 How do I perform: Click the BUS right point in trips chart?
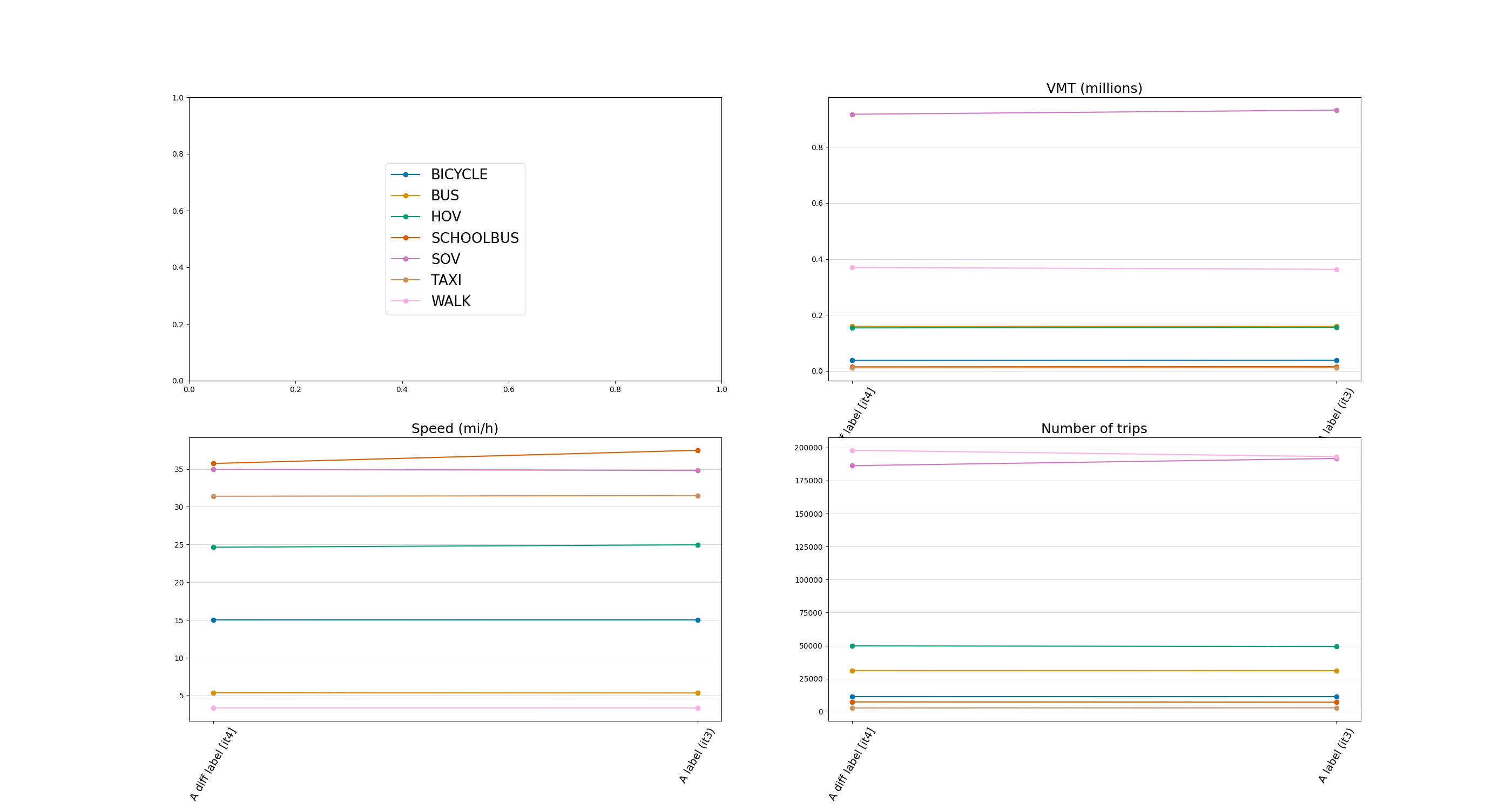pos(1336,671)
